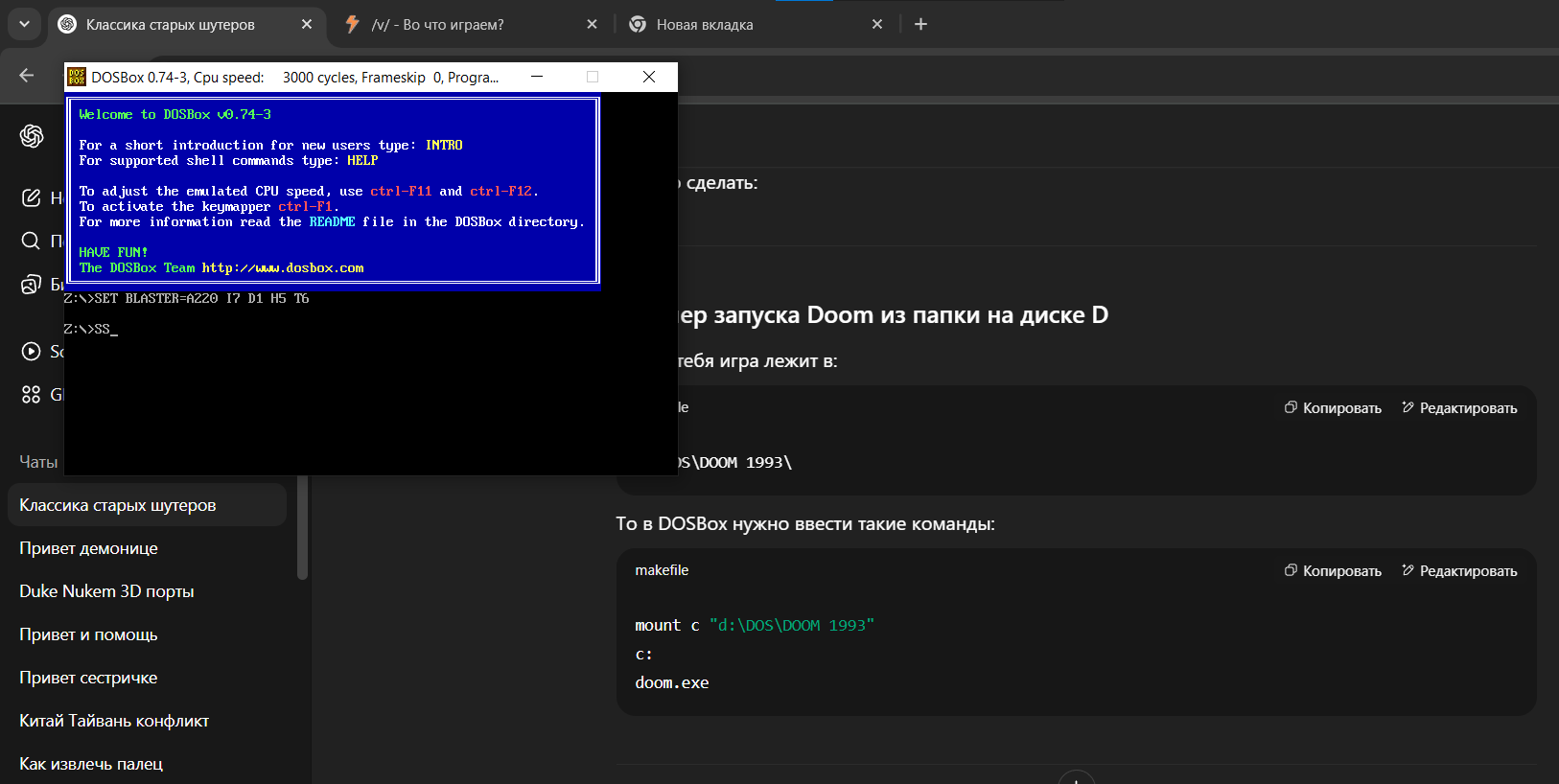The width and height of the screenshot is (1559, 784).
Task: Open Sora play-circle icon in sidebar
Action: pos(32,352)
